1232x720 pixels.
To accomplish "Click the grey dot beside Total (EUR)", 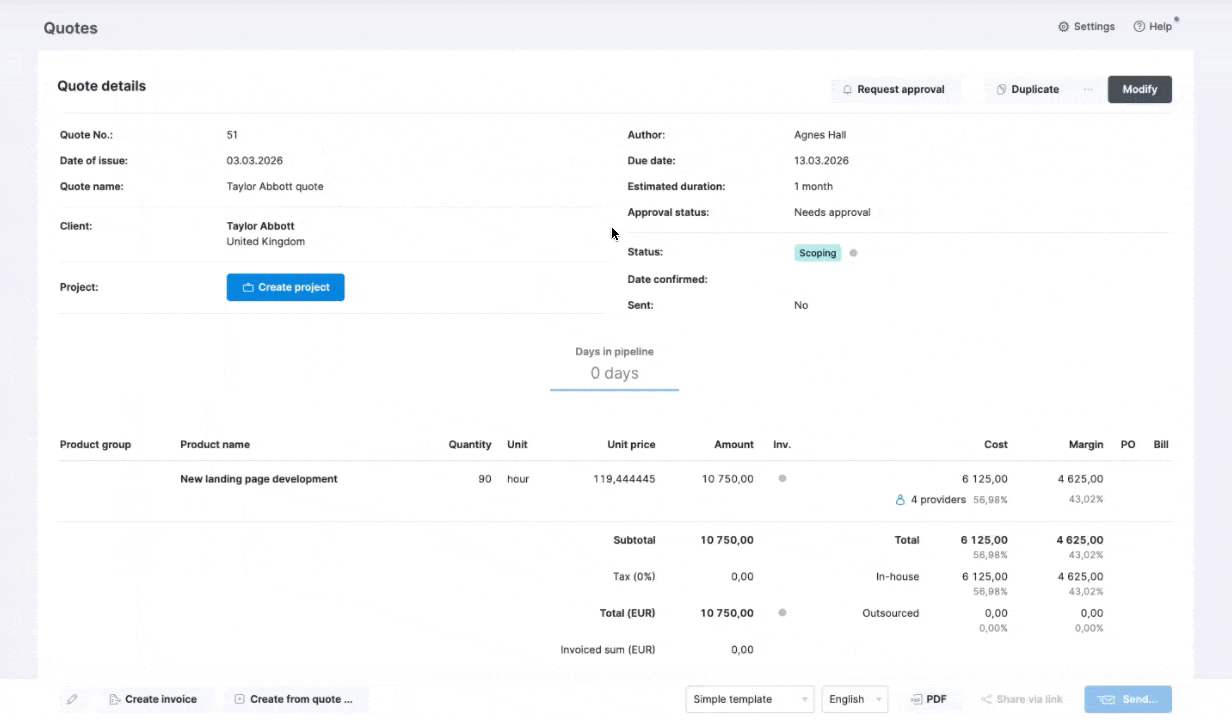I will point(782,613).
